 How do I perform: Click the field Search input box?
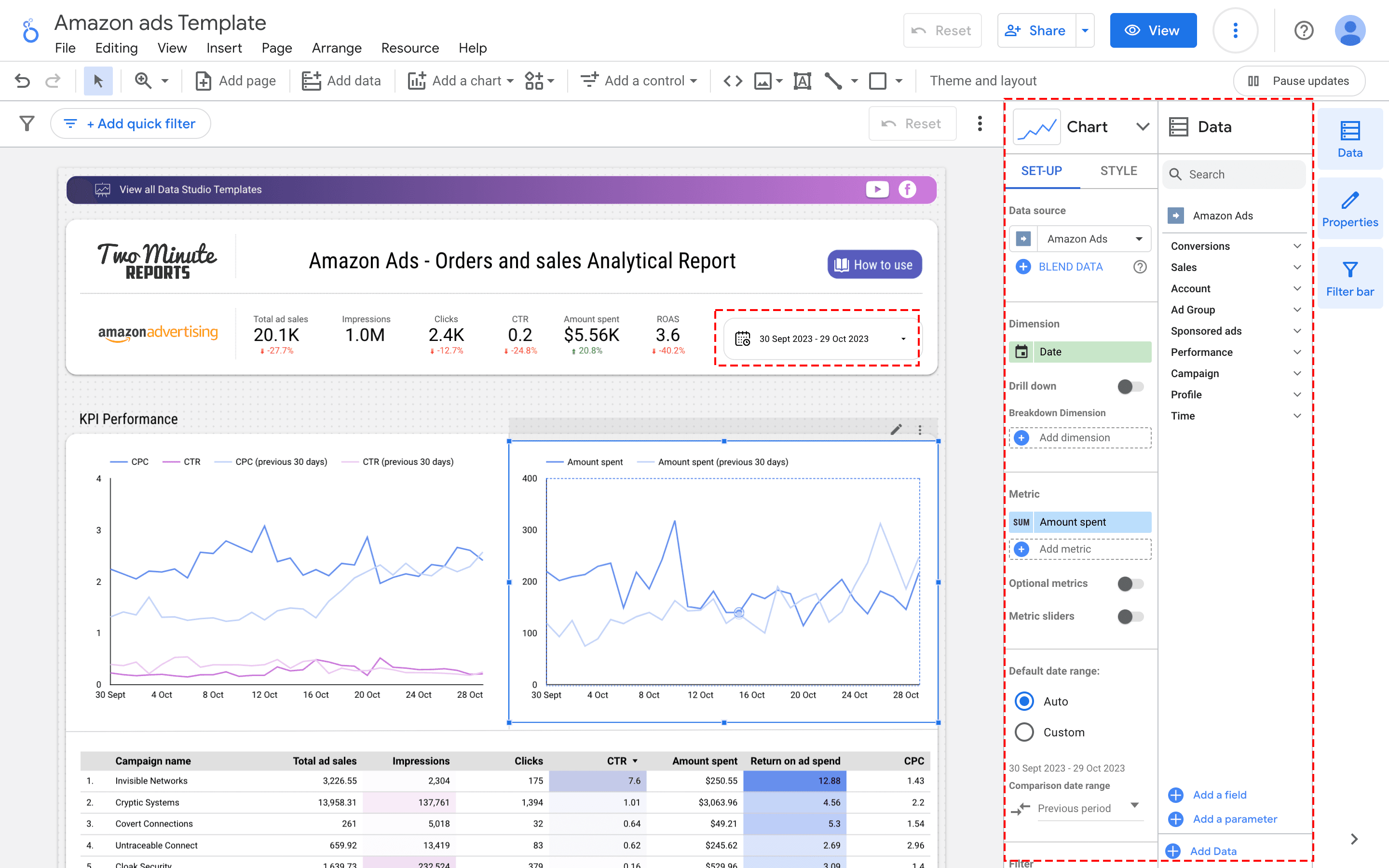(1240, 175)
